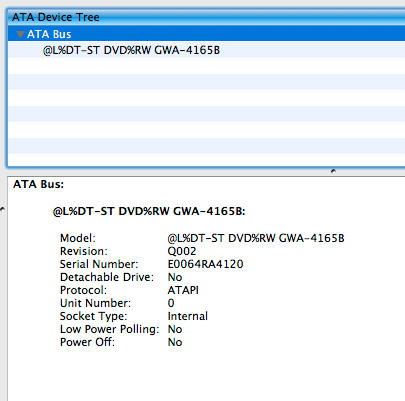Click the 'Model:' label
The height and width of the screenshot is (401, 405).
78,238
